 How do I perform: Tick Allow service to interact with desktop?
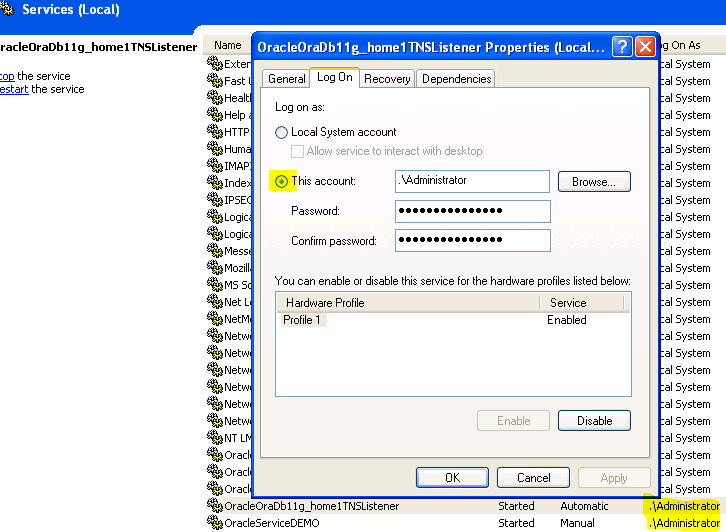(x=297, y=151)
